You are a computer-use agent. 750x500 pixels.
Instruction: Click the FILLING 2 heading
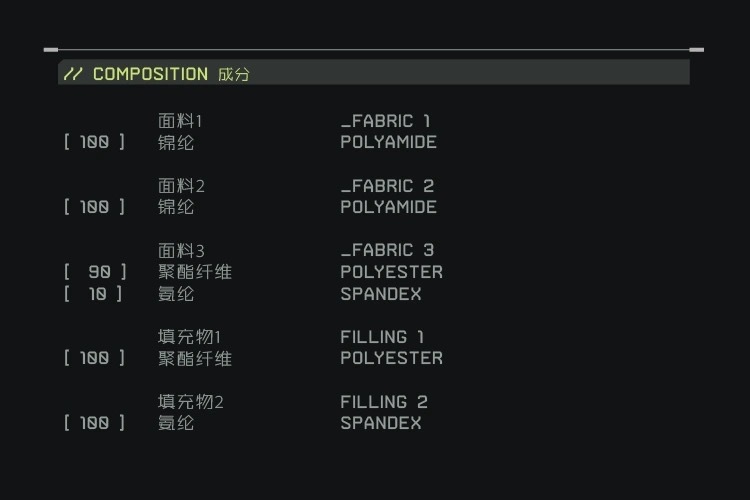(383, 402)
